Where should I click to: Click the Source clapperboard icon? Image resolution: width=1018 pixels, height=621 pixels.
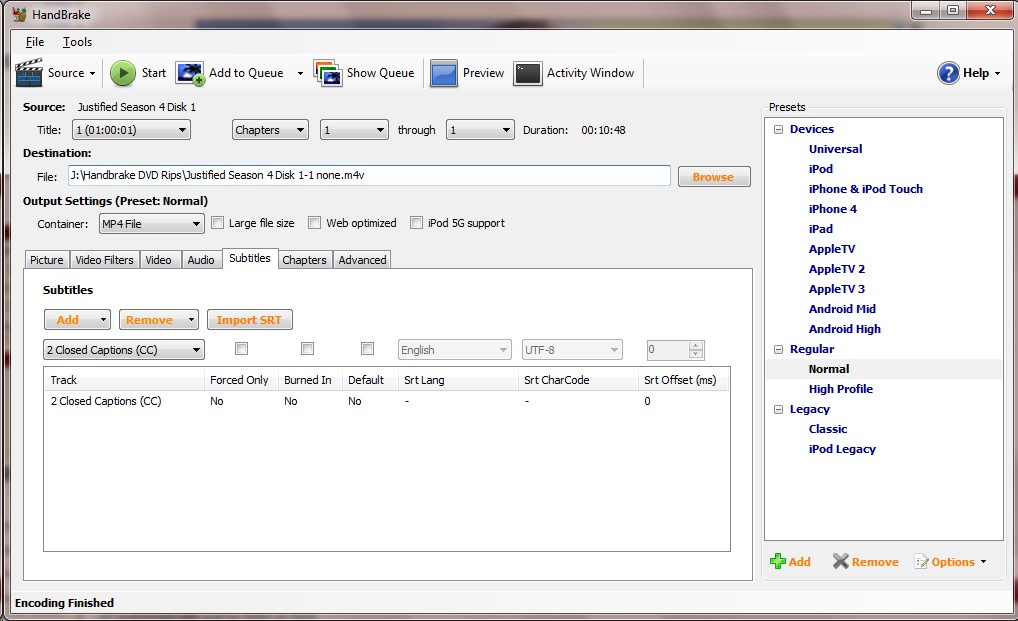pos(29,73)
